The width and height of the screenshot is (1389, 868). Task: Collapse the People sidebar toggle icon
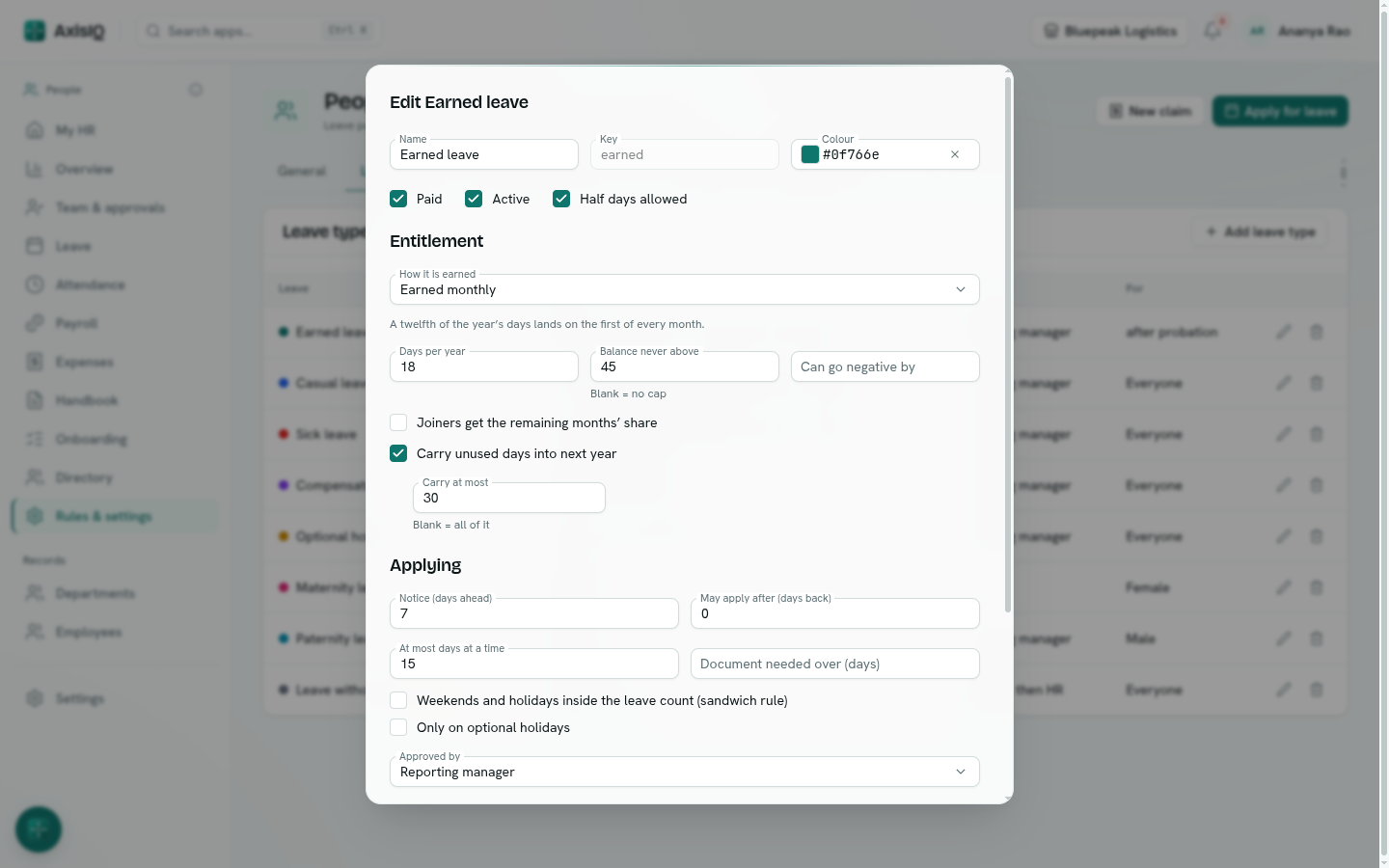click(x=196, y=90)
